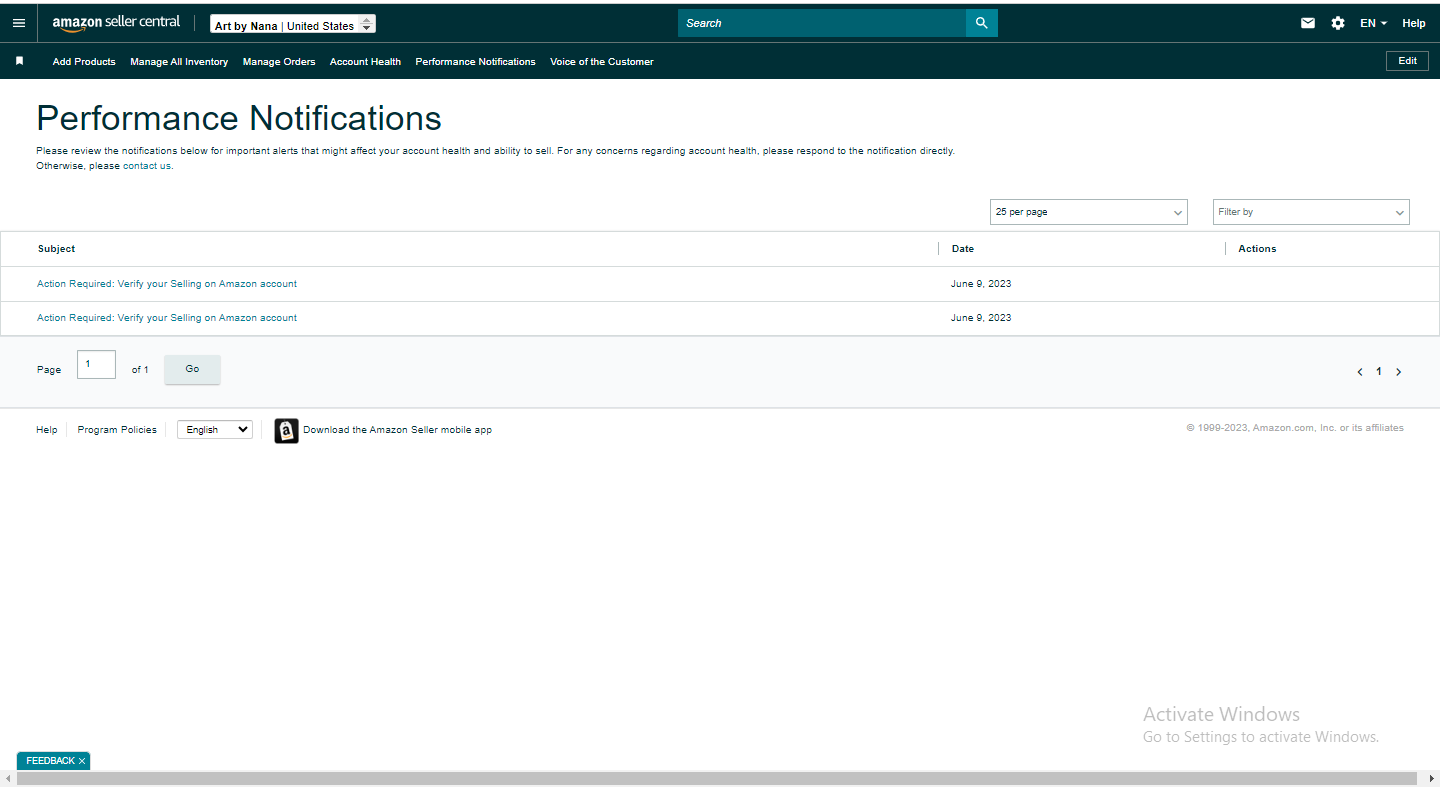Click the June 9, 2023 date in the second row
Viewport: 1440px width, 787px height.
[x=981, y=318]
